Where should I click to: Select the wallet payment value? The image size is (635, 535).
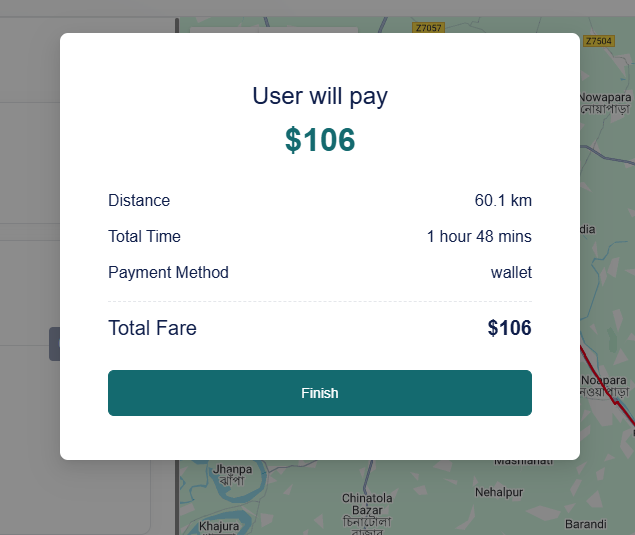point(511,273)
